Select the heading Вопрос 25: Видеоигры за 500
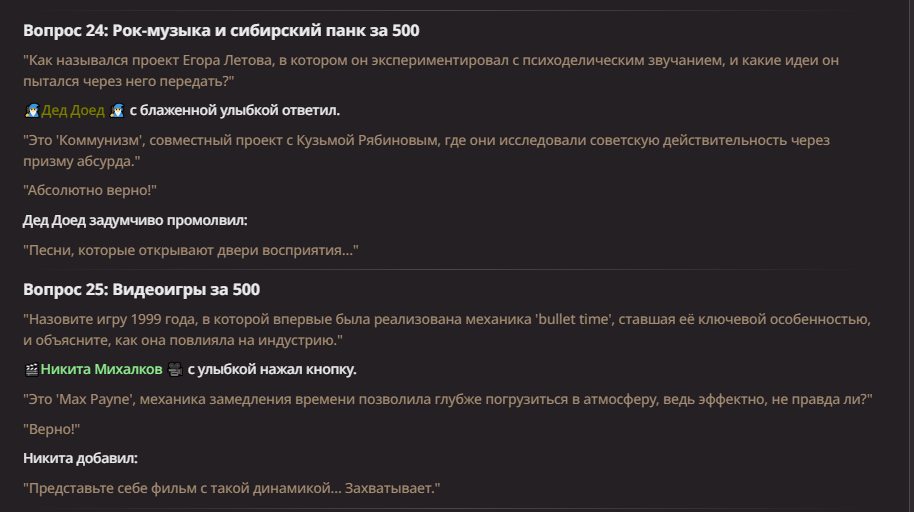Screen dimensions: 914x512 [142, 289]
